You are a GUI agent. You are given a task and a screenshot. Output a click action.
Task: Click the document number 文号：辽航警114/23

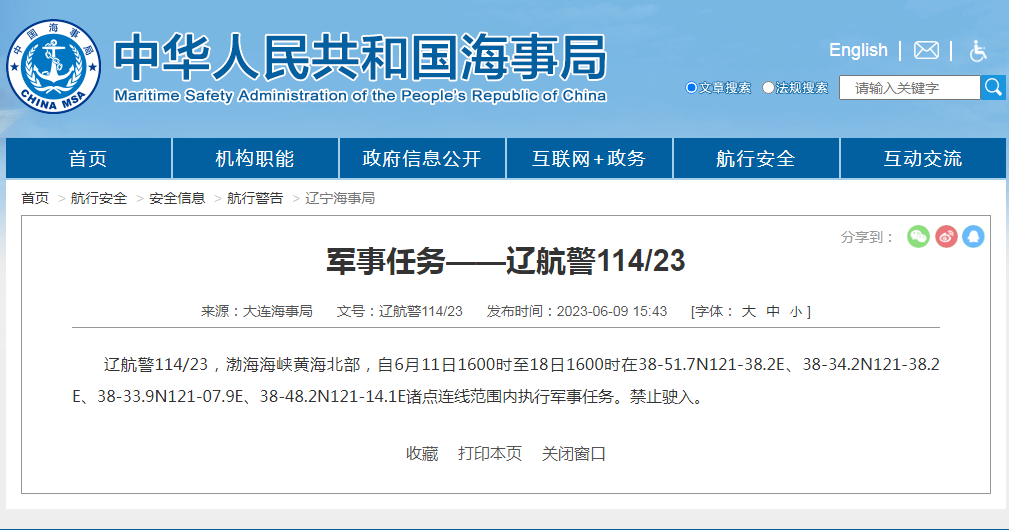coord(400,311)
